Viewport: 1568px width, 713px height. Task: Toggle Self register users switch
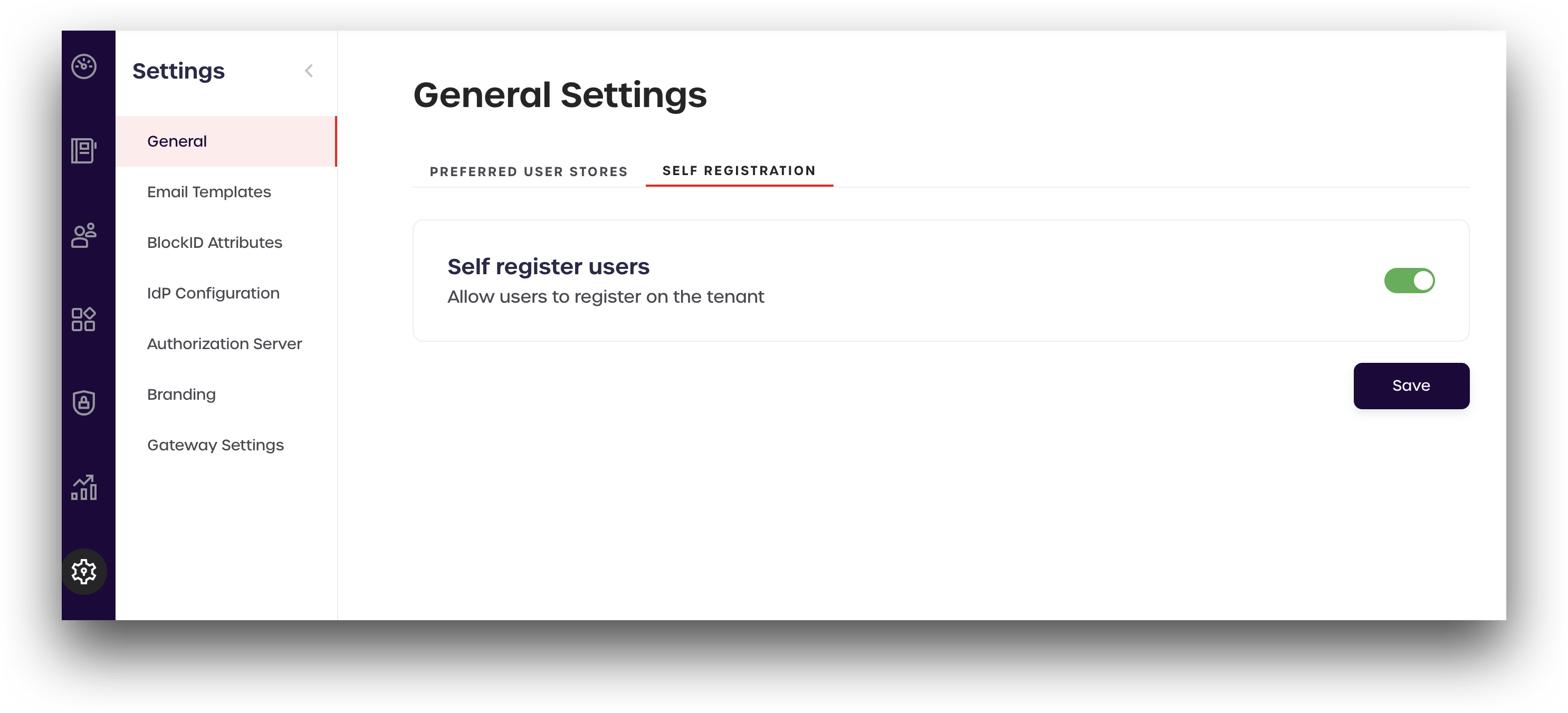(x=1409, y=281)
